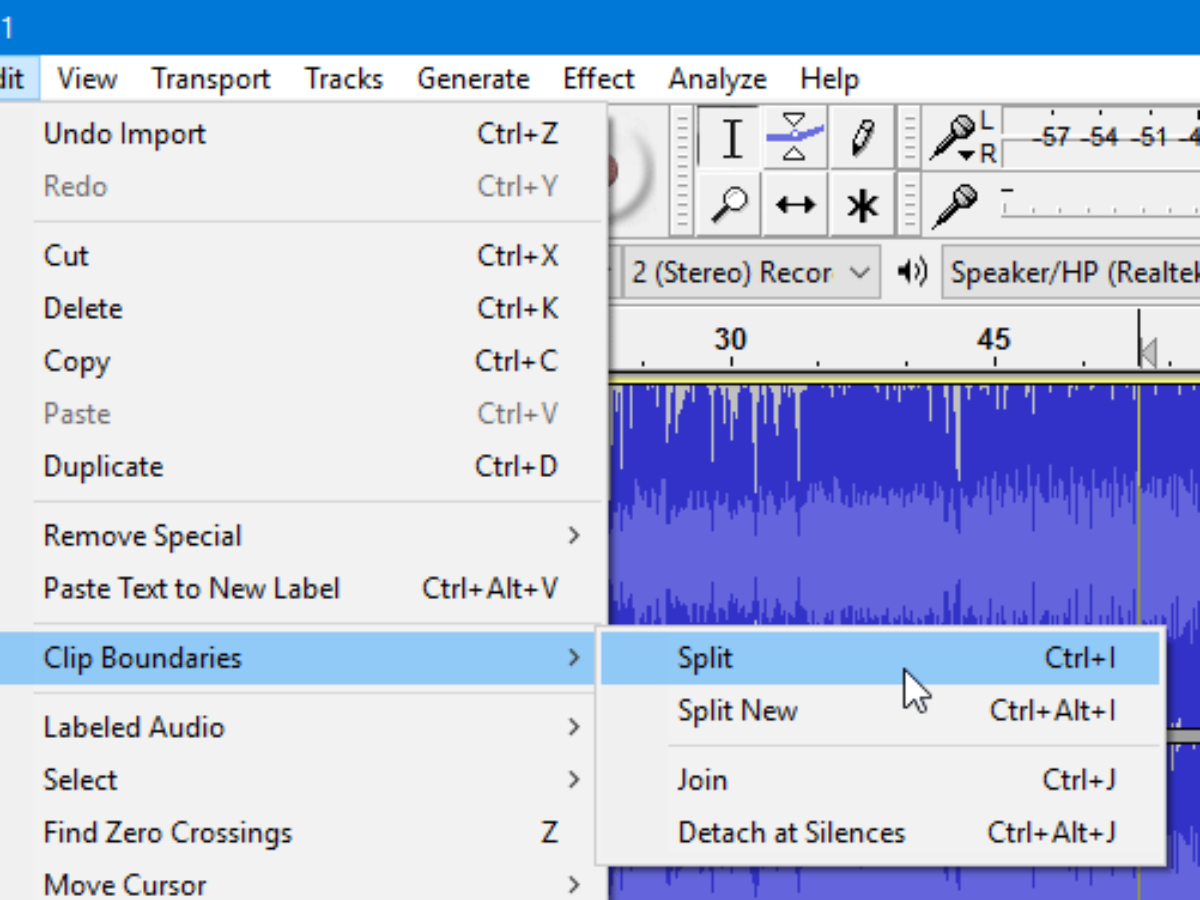Select the Draw pencil tool
The image size is (1200, 900).
pos(861,138)
